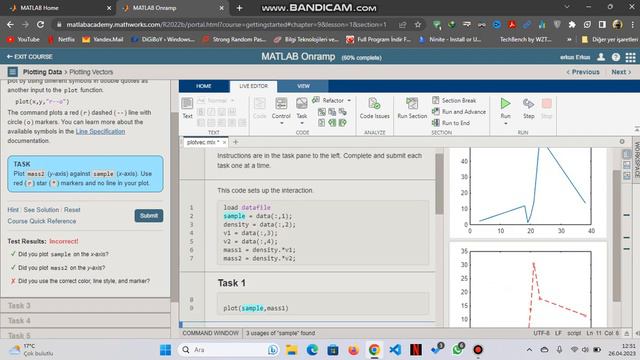Go to Previous section

coord(583,72)
